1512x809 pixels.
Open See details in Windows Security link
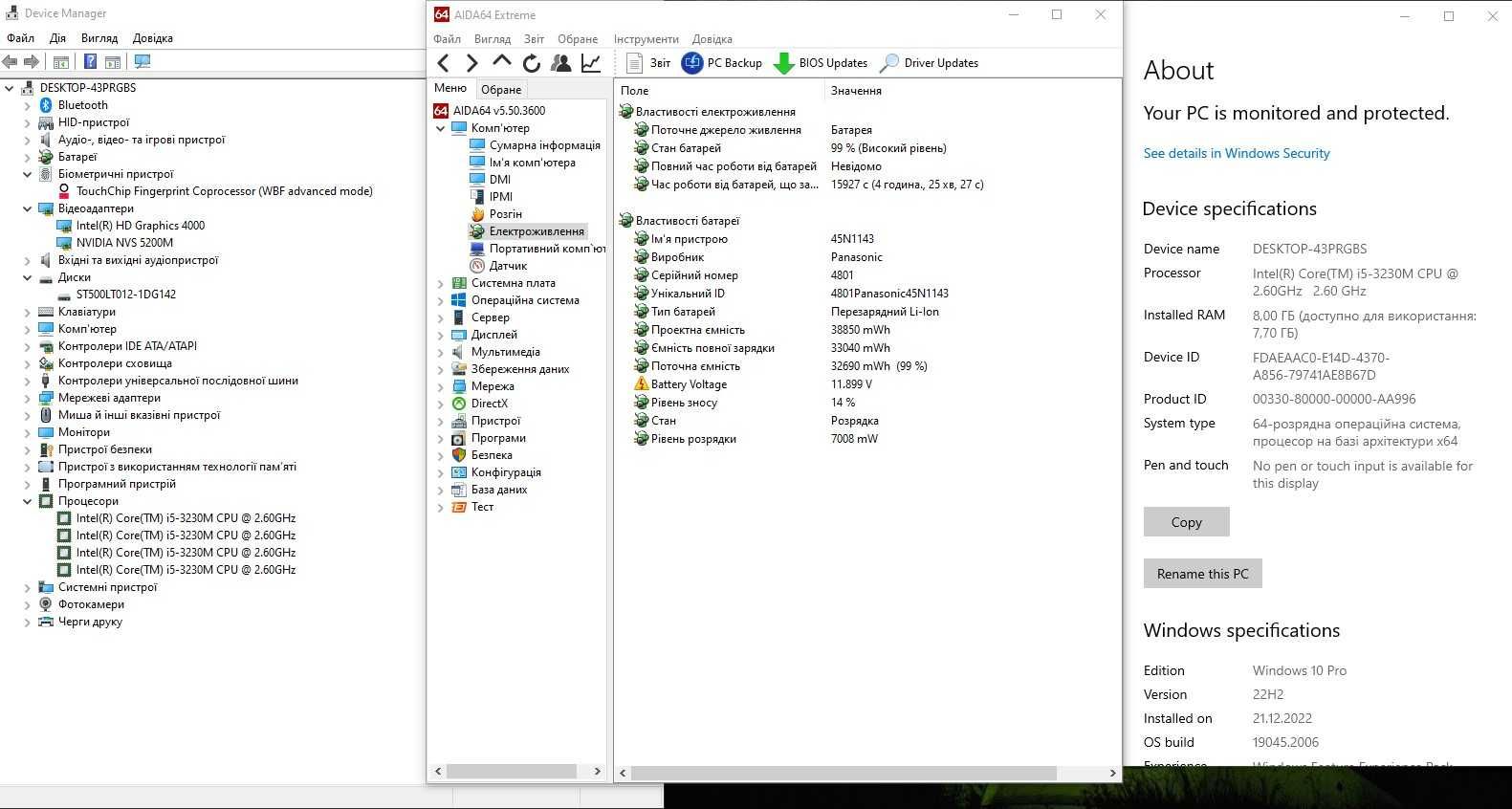pyautogui.click(x=1237, y=153)
